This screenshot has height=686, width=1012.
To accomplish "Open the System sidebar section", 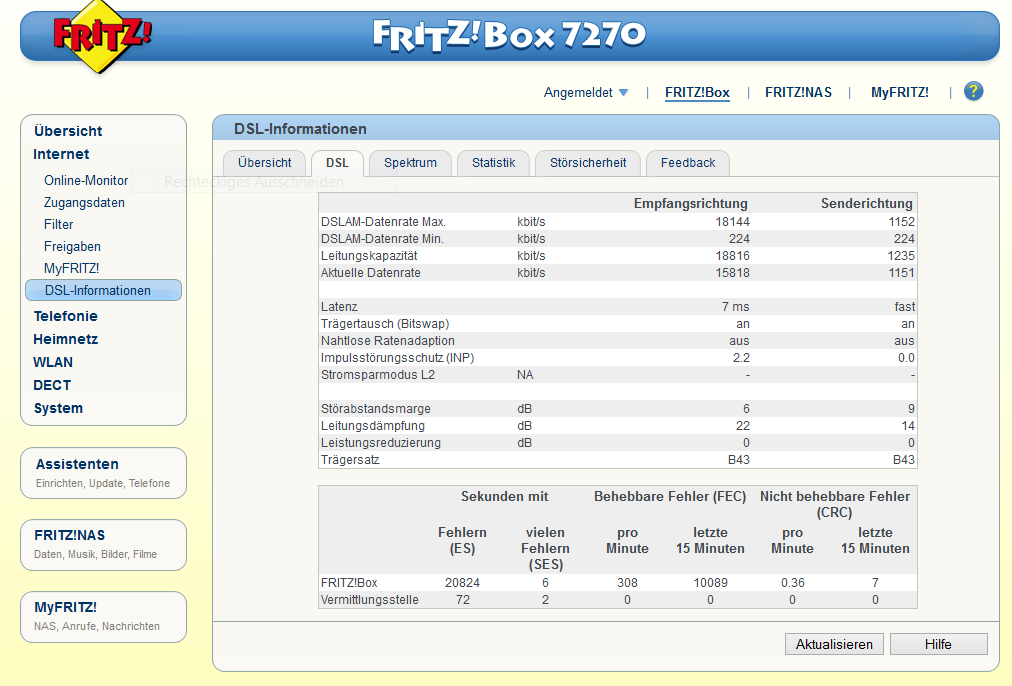I will click(x=58, y=409).
